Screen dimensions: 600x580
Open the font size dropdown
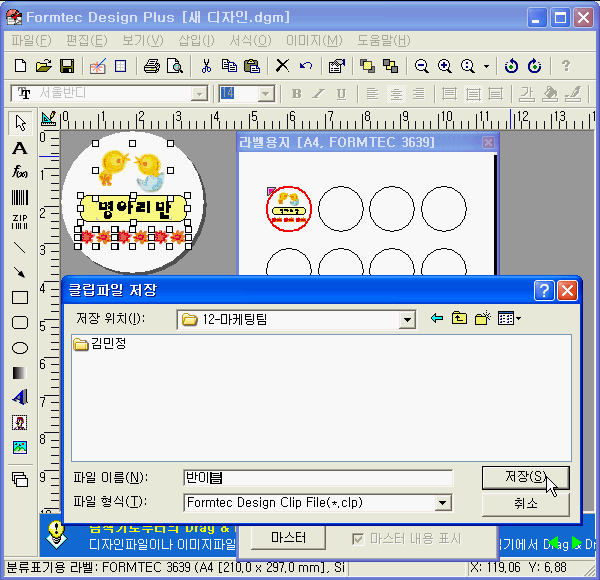click(x=266, y=94)
